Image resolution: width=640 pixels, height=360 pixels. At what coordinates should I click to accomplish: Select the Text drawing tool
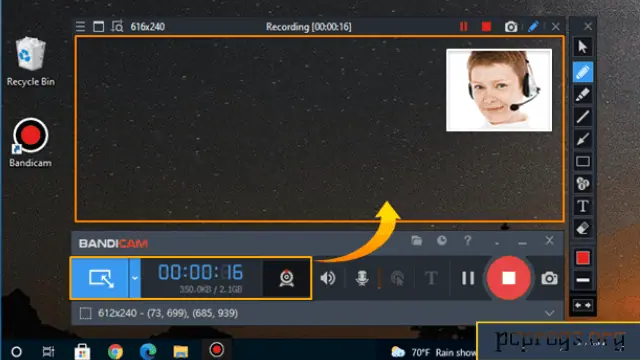(582, 206)
